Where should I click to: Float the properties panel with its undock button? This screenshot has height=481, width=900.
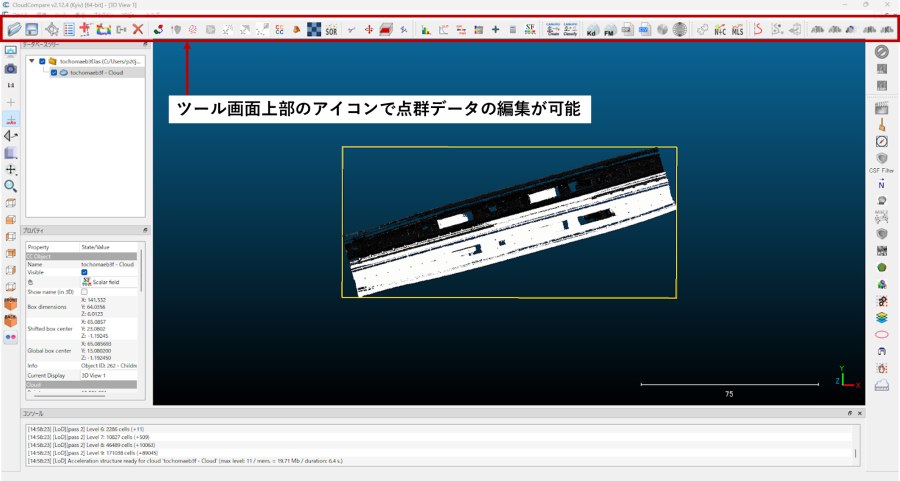[x=145, y=230]
